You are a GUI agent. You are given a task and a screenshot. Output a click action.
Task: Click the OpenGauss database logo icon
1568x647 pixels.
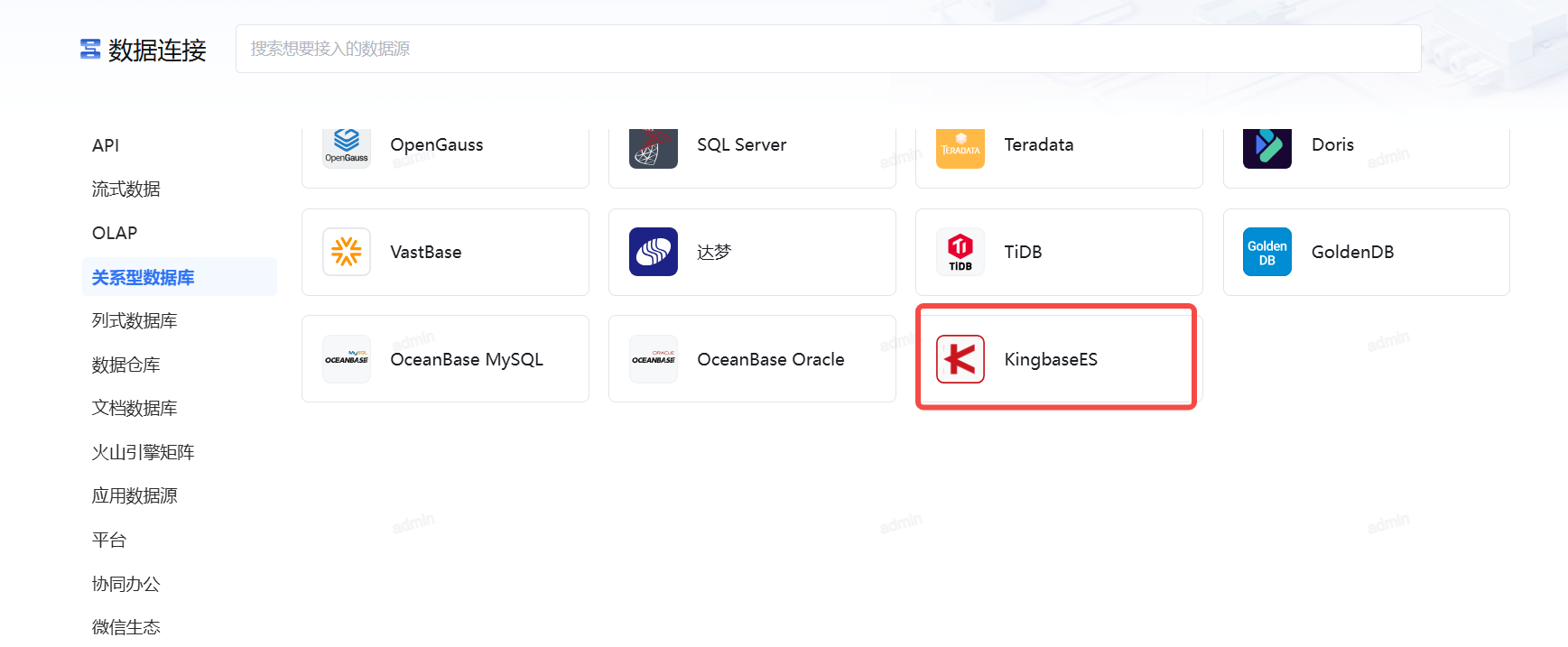point(347,148)
